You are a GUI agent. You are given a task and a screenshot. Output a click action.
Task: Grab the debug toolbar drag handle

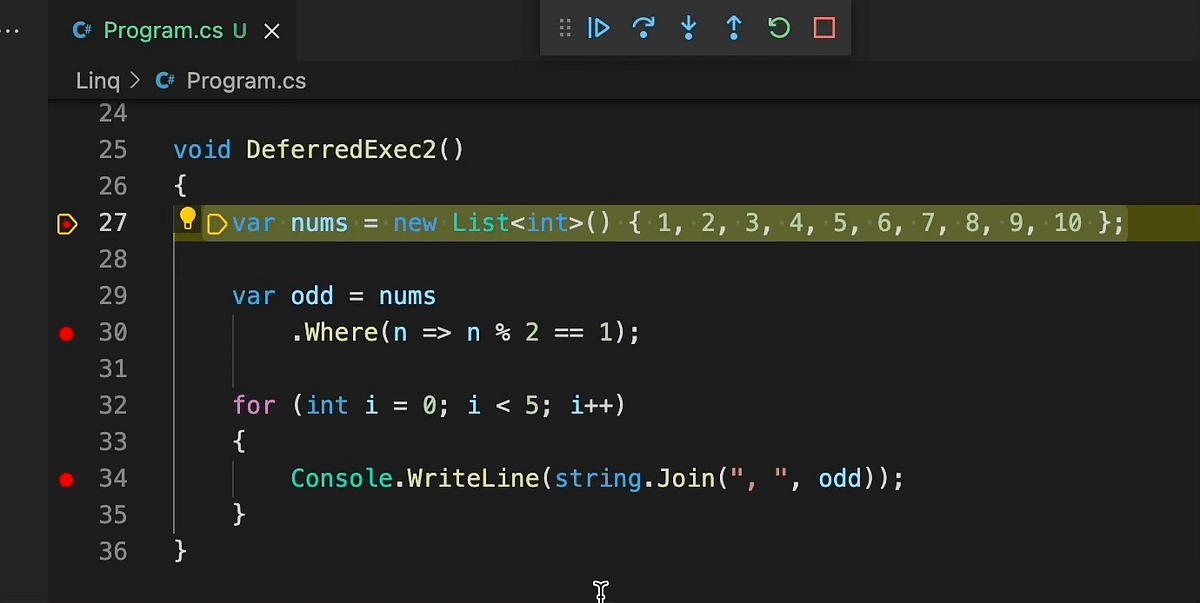564,28
